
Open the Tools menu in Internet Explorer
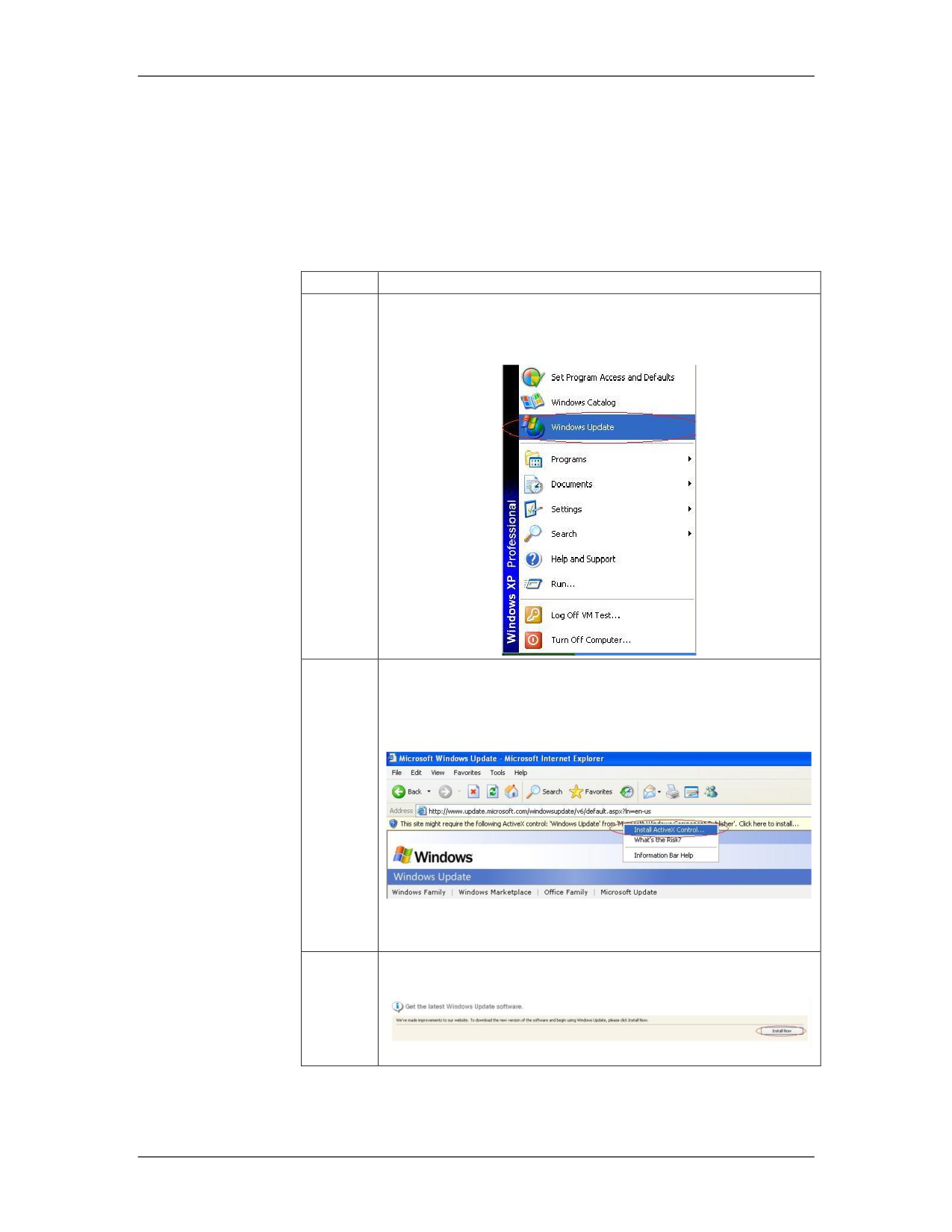pyautogui.click(x=498, y=773)
